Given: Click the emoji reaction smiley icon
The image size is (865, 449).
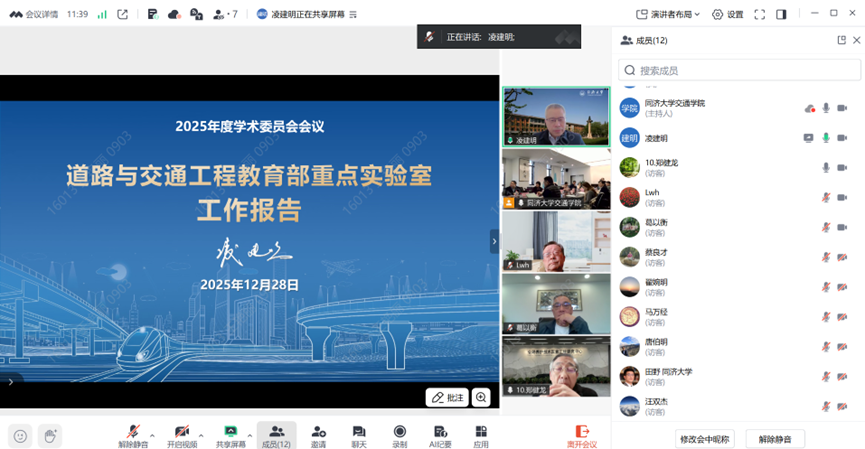Looking at the screenshot, I should point(20,436).
